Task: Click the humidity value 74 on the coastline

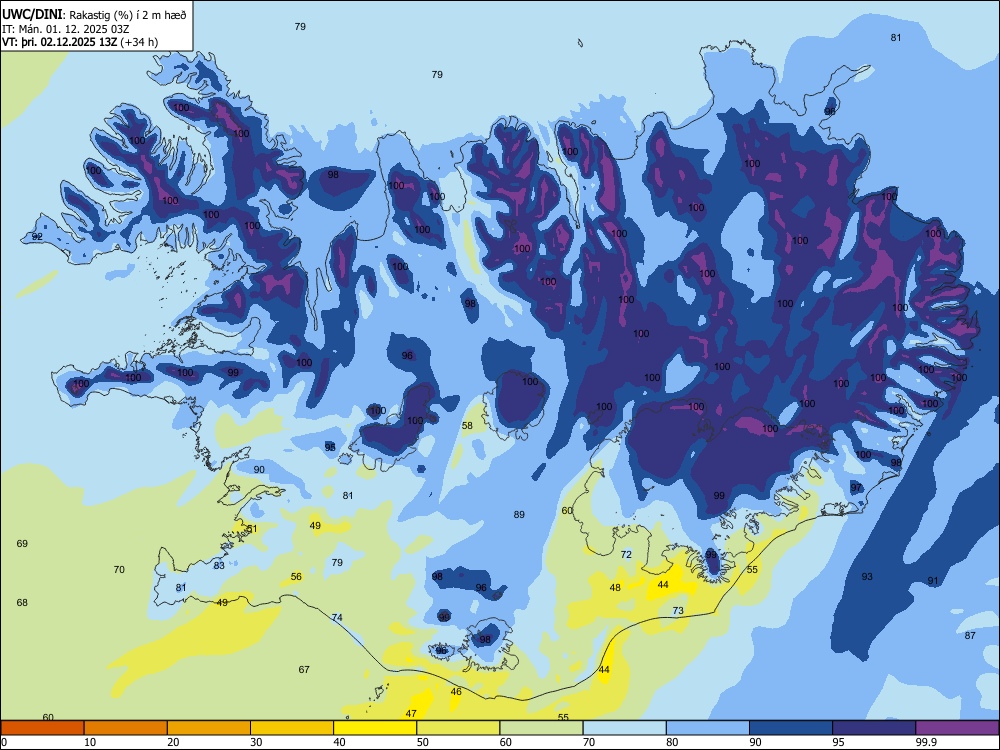Action: pos(337,617)
